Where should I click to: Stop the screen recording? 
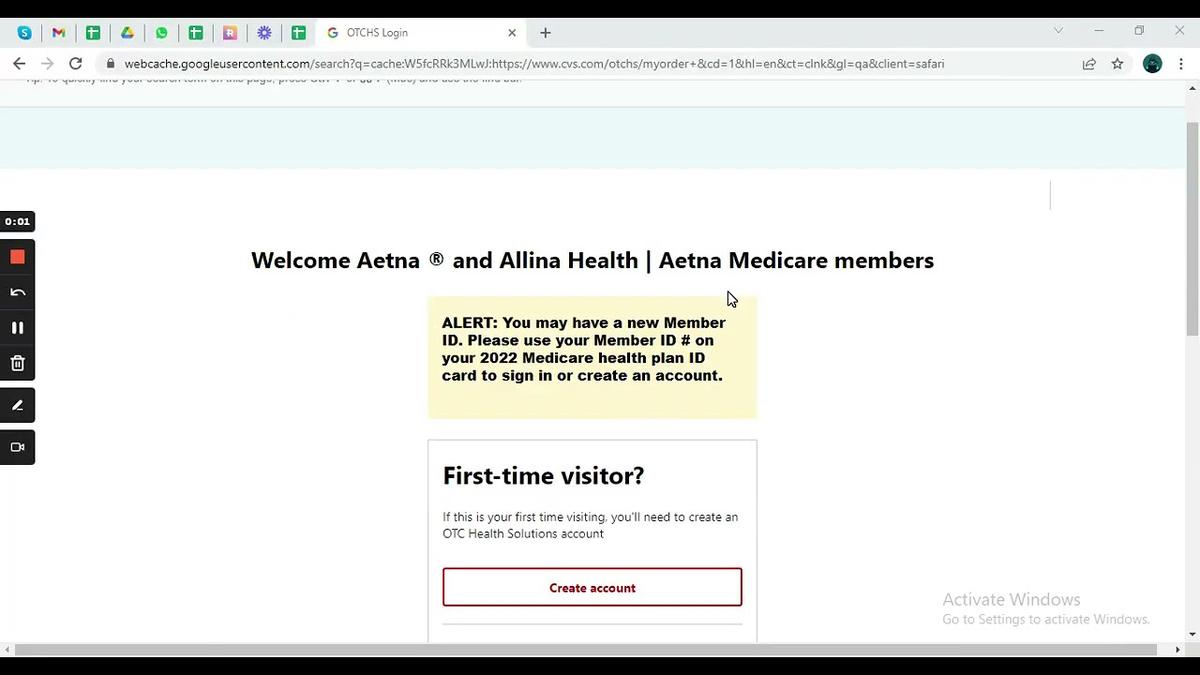coord(17,257)
